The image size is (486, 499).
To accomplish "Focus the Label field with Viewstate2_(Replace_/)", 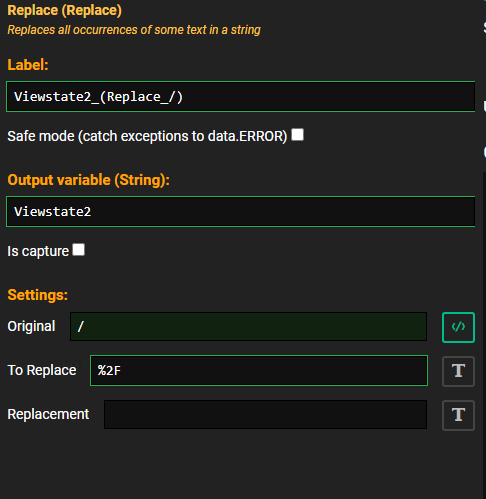I will pos(240,97).
